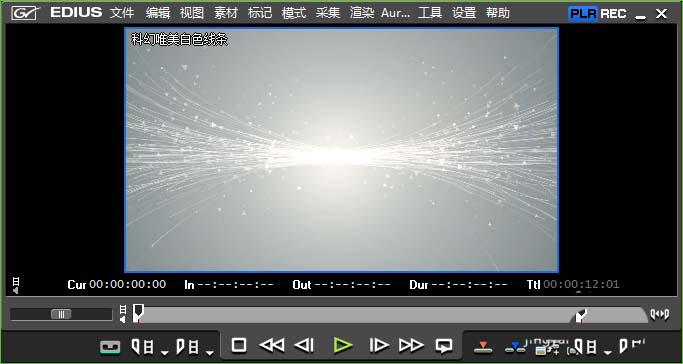
Task: Click the position bar playhead at start
Action: (138, 313)
